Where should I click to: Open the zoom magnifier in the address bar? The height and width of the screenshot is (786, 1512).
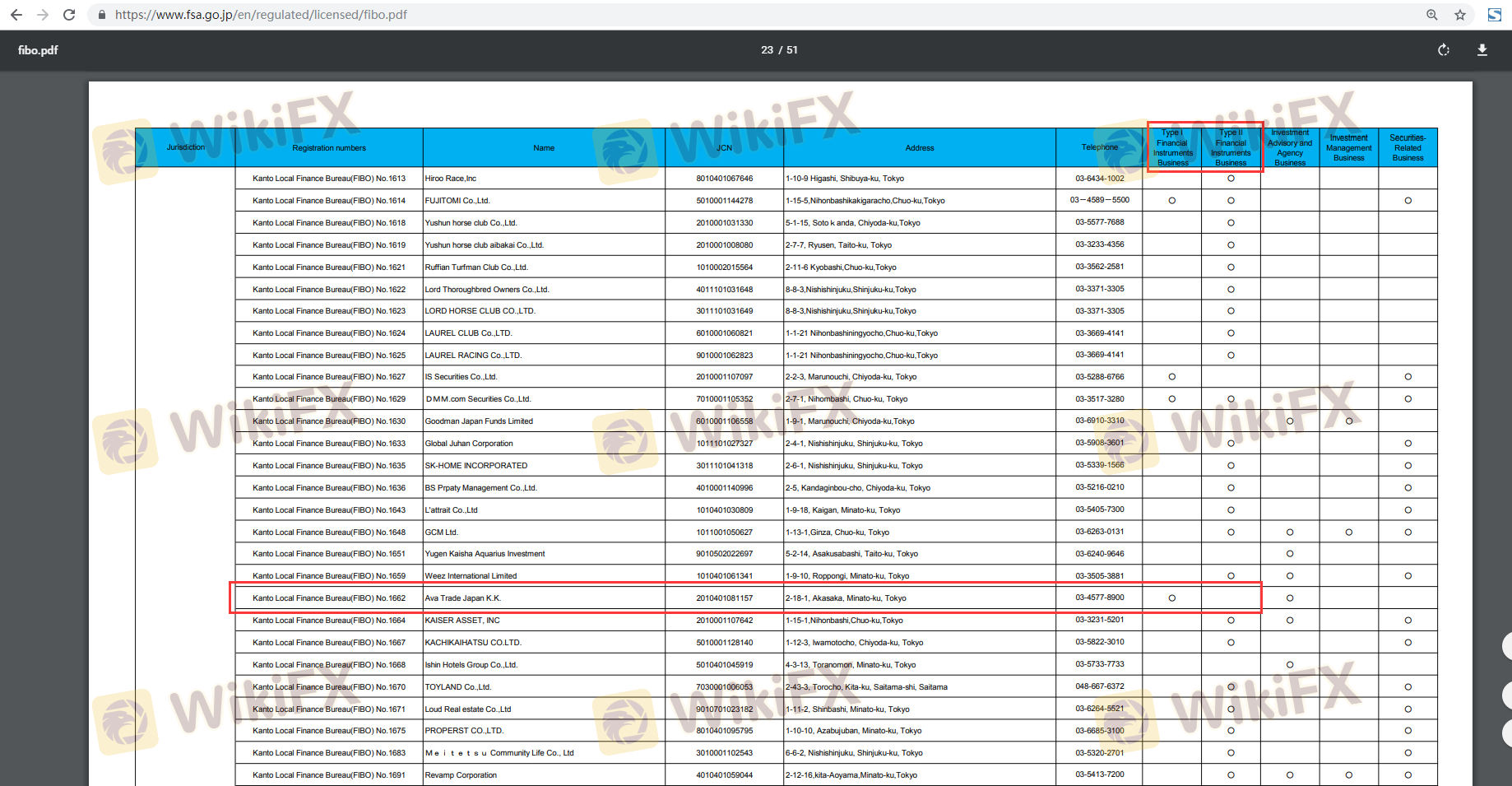[1432, 15]
